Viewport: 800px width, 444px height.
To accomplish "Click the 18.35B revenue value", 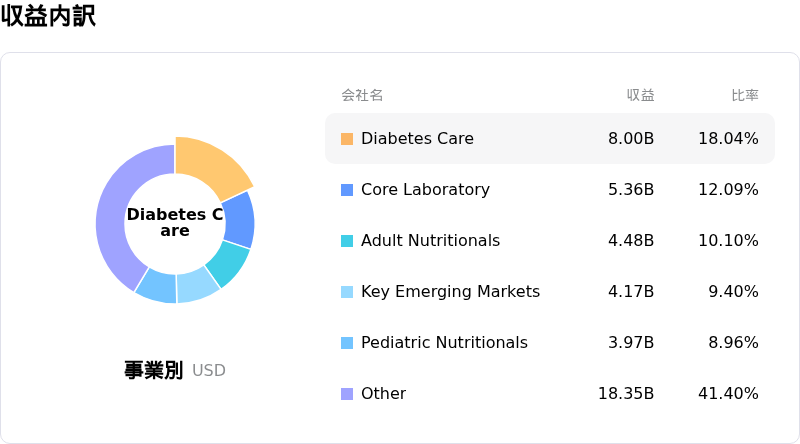I will (626, 394).
